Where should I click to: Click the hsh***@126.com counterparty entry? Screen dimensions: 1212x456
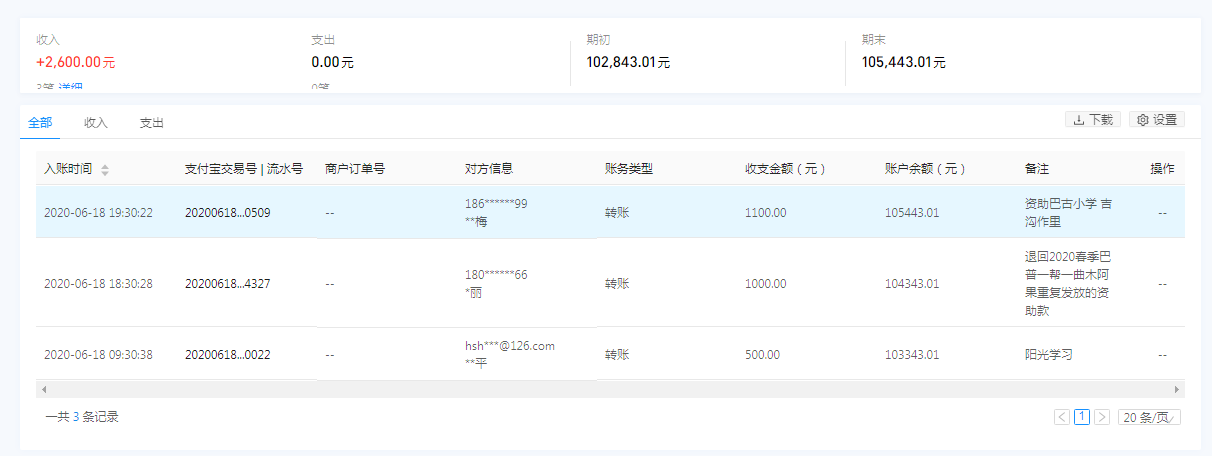509,346
